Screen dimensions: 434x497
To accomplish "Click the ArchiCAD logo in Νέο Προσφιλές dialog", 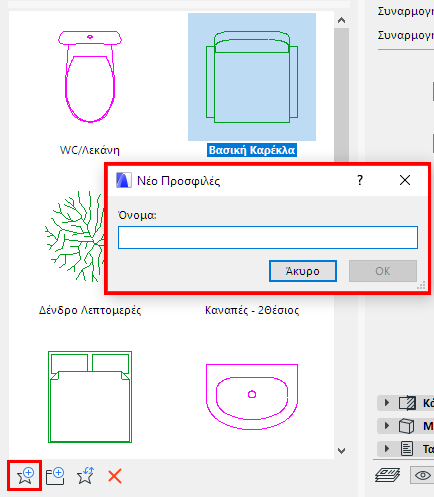I will click(123, 180).
